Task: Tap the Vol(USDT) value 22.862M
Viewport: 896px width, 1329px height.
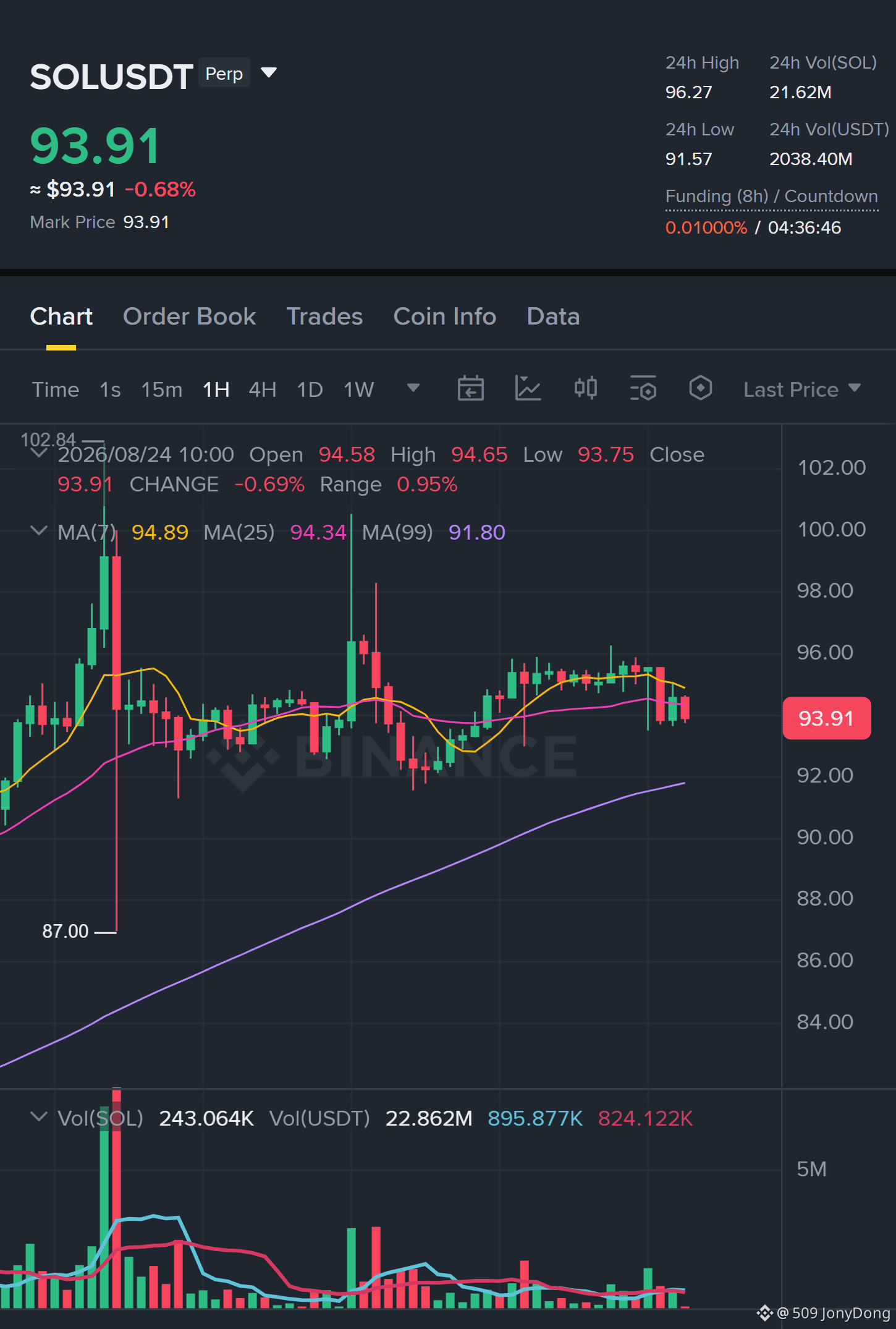Action: point(429,1118)
